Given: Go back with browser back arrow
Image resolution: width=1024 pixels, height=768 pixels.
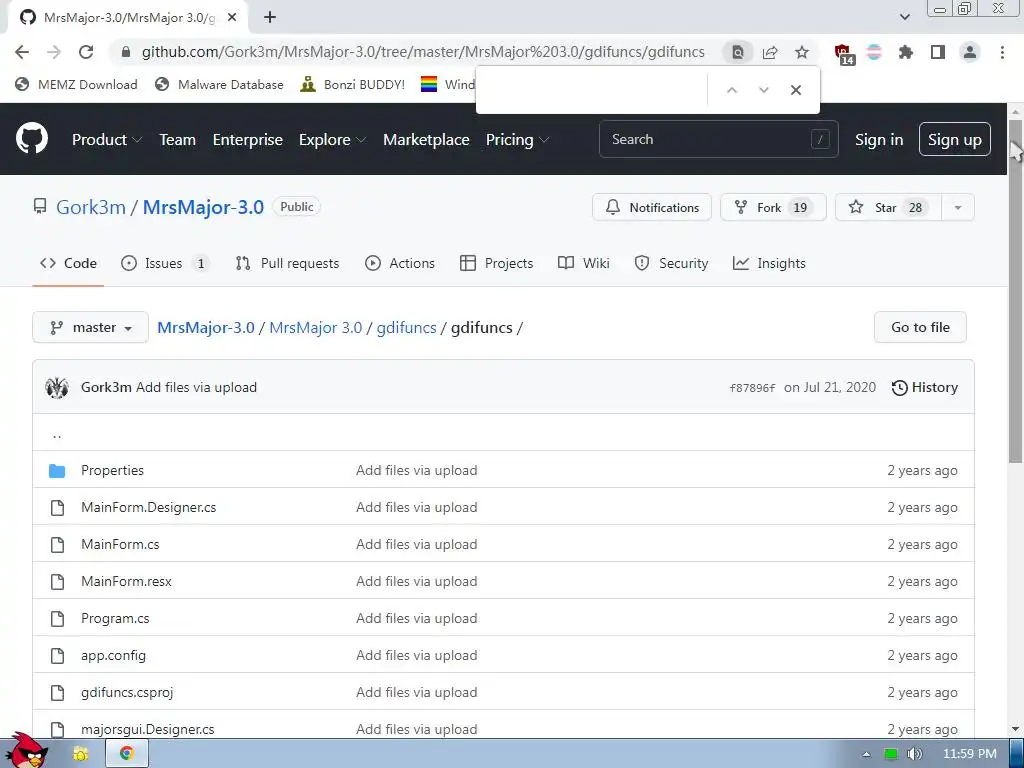Looking at the screenshot, I should click(22, 52).
